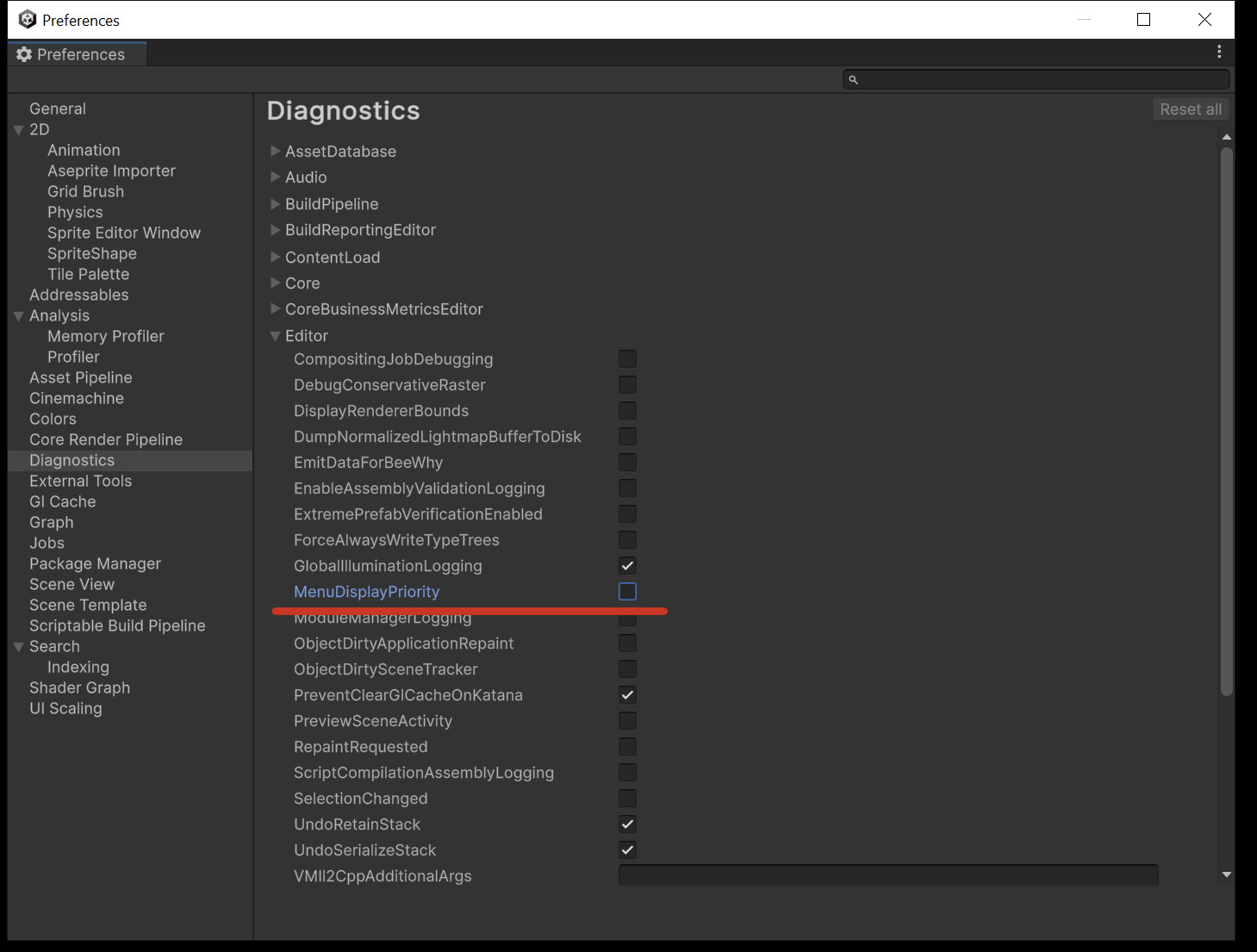The width and height of the screenshot is (1257, 952).
Task: Click the magnifier icon in the search field
Action: 854,79
